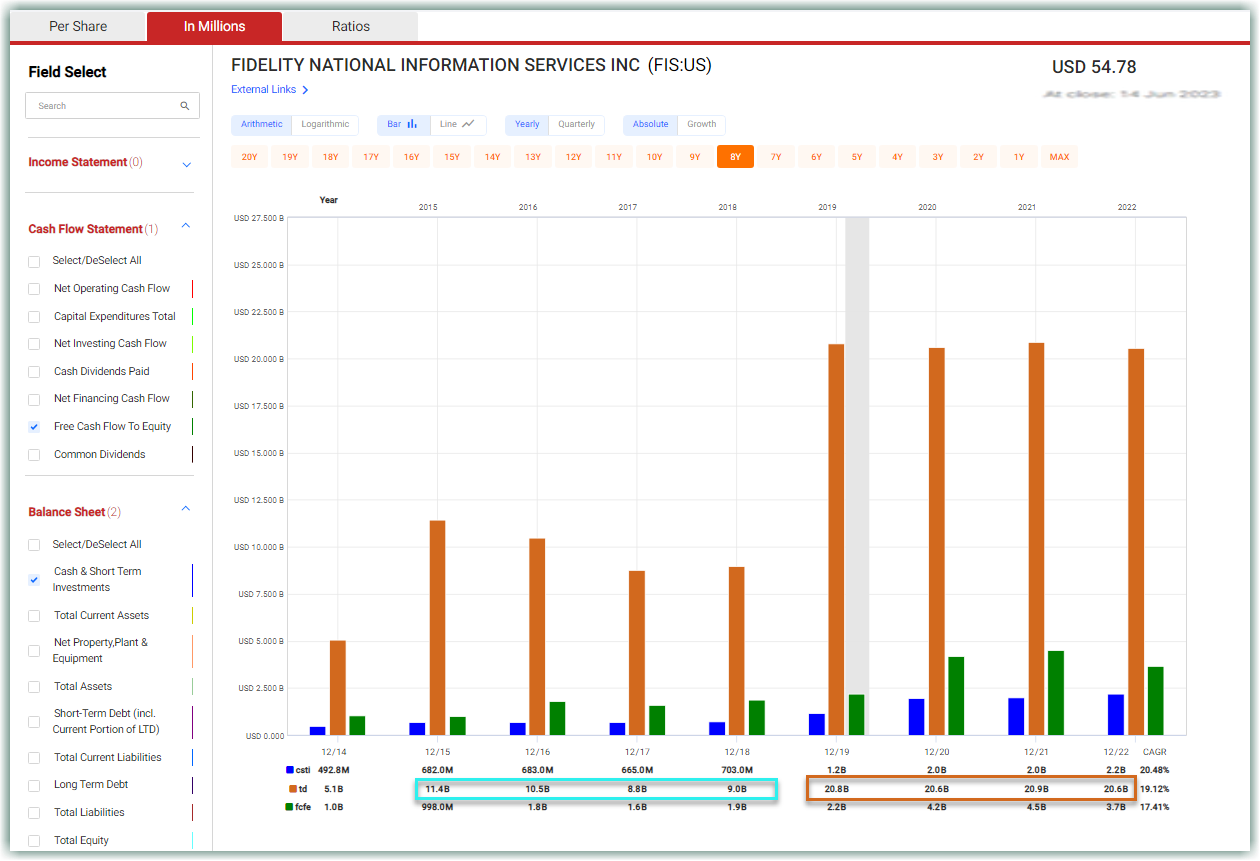Image resolution: width=1260 pixels, height=861 pixels.
Task: Click the 11.4B td value
Action: tap(437, 789)
